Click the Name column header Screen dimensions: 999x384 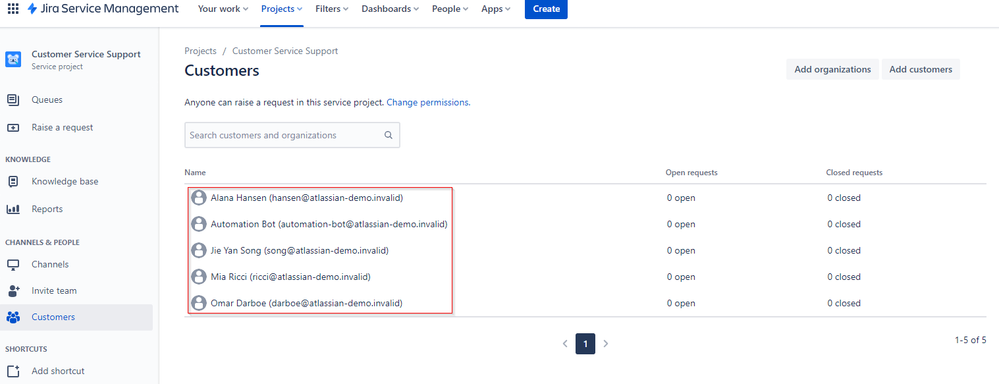[195, 173]
